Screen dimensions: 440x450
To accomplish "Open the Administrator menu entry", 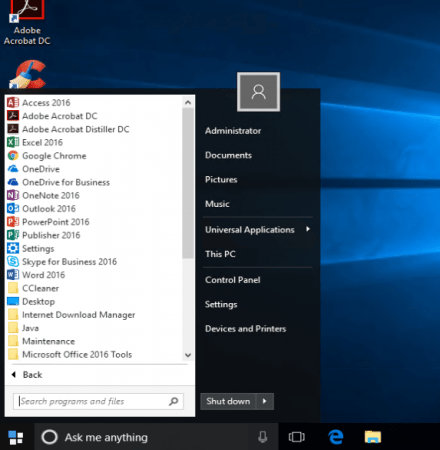I will coord(233,131).
